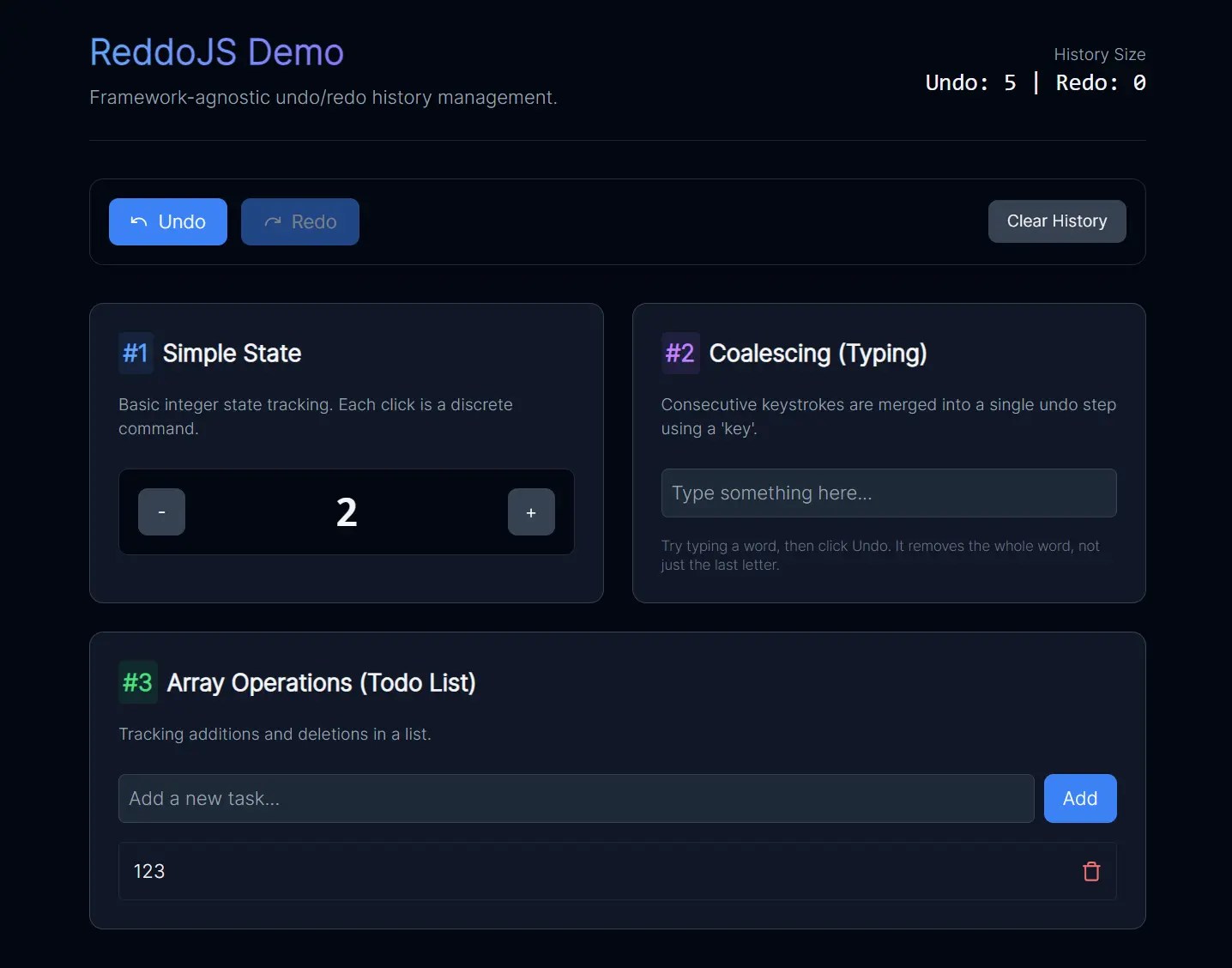The width and height of the screenshot is (1232, 968).
Task: Select the #2 badge next to Coalescing
Action: pyautogui.click(x=679, y=353)
